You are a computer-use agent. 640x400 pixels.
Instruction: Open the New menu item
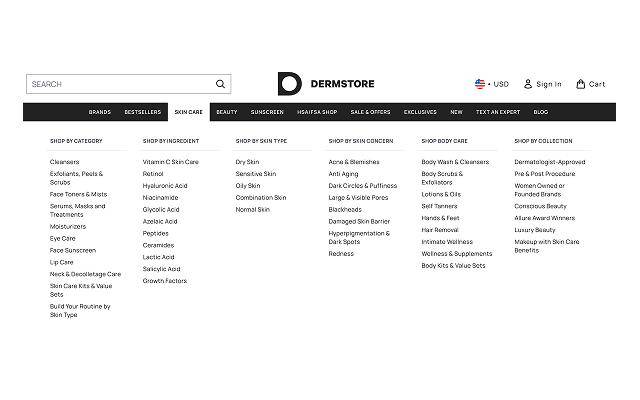point(456,112)
